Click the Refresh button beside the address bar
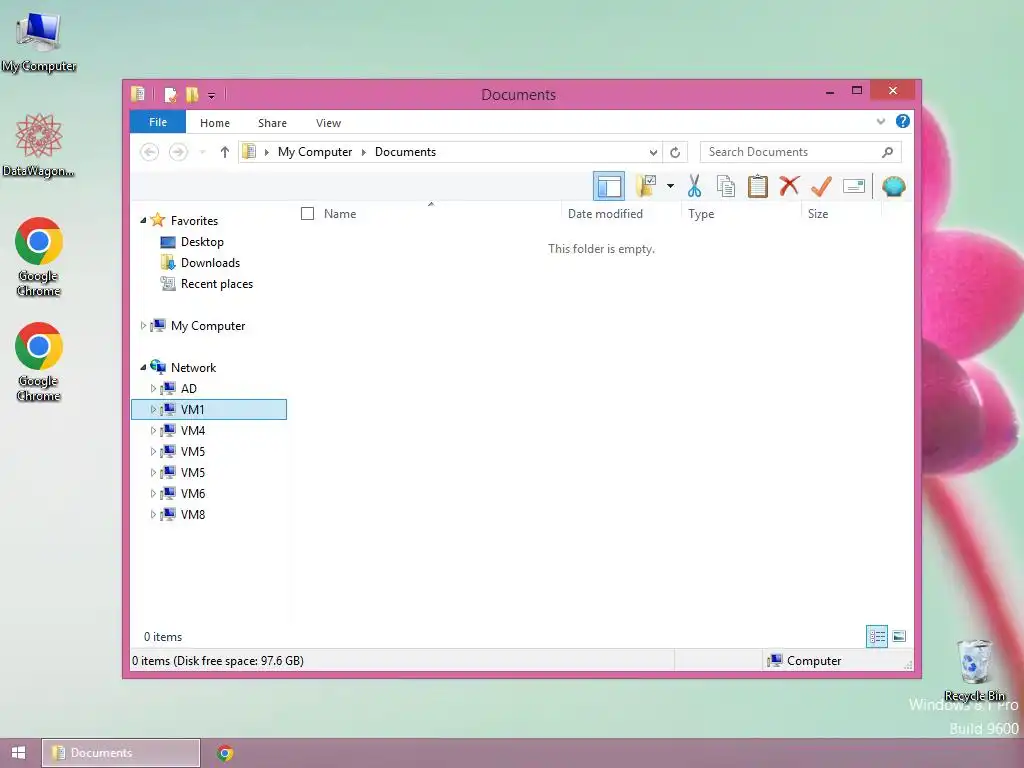The height and width of the screenshot is (768, 1024). [x=675, y=152]
